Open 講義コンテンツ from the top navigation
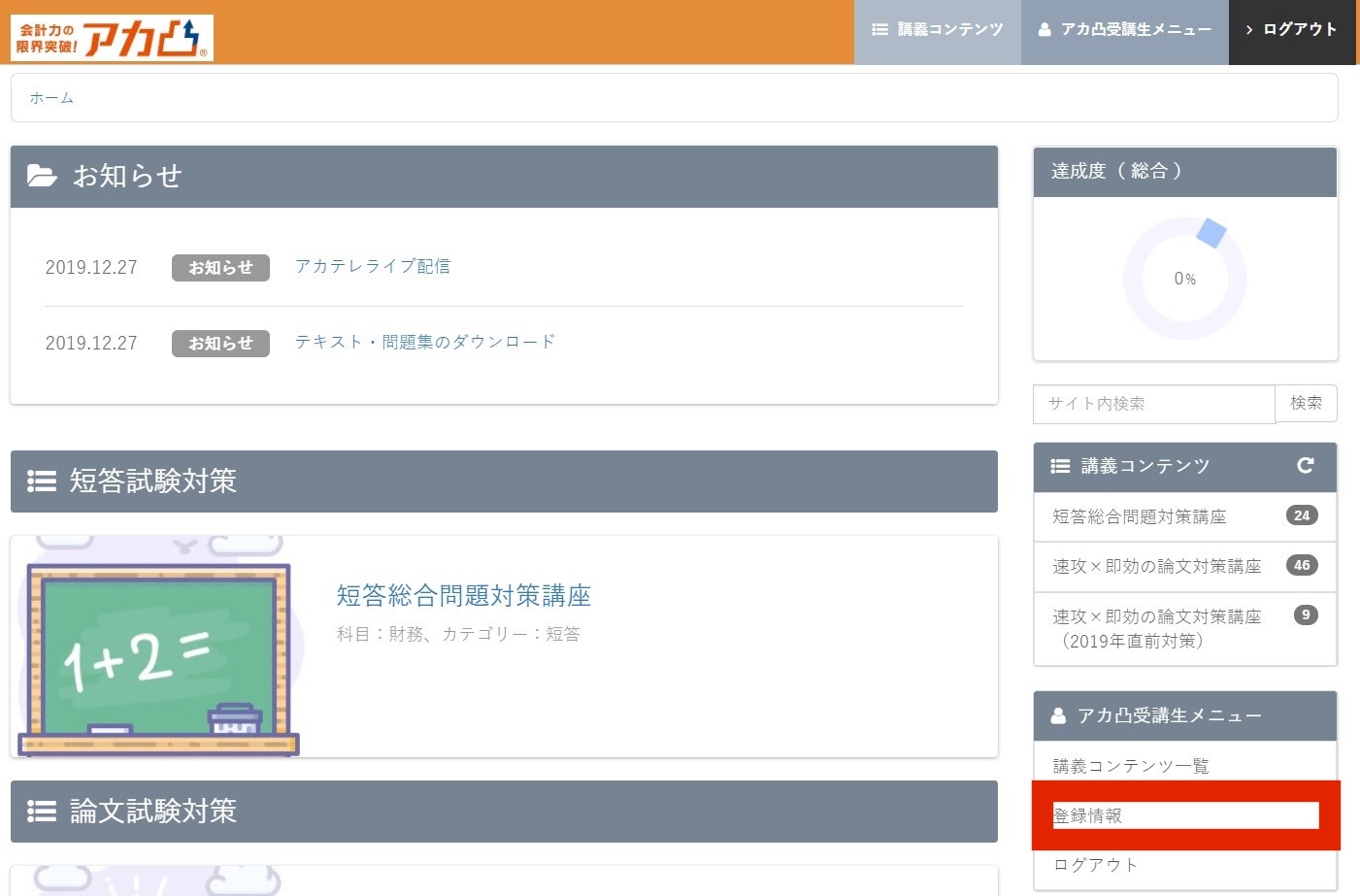The image size is (1360, 896). coord(938,29)
